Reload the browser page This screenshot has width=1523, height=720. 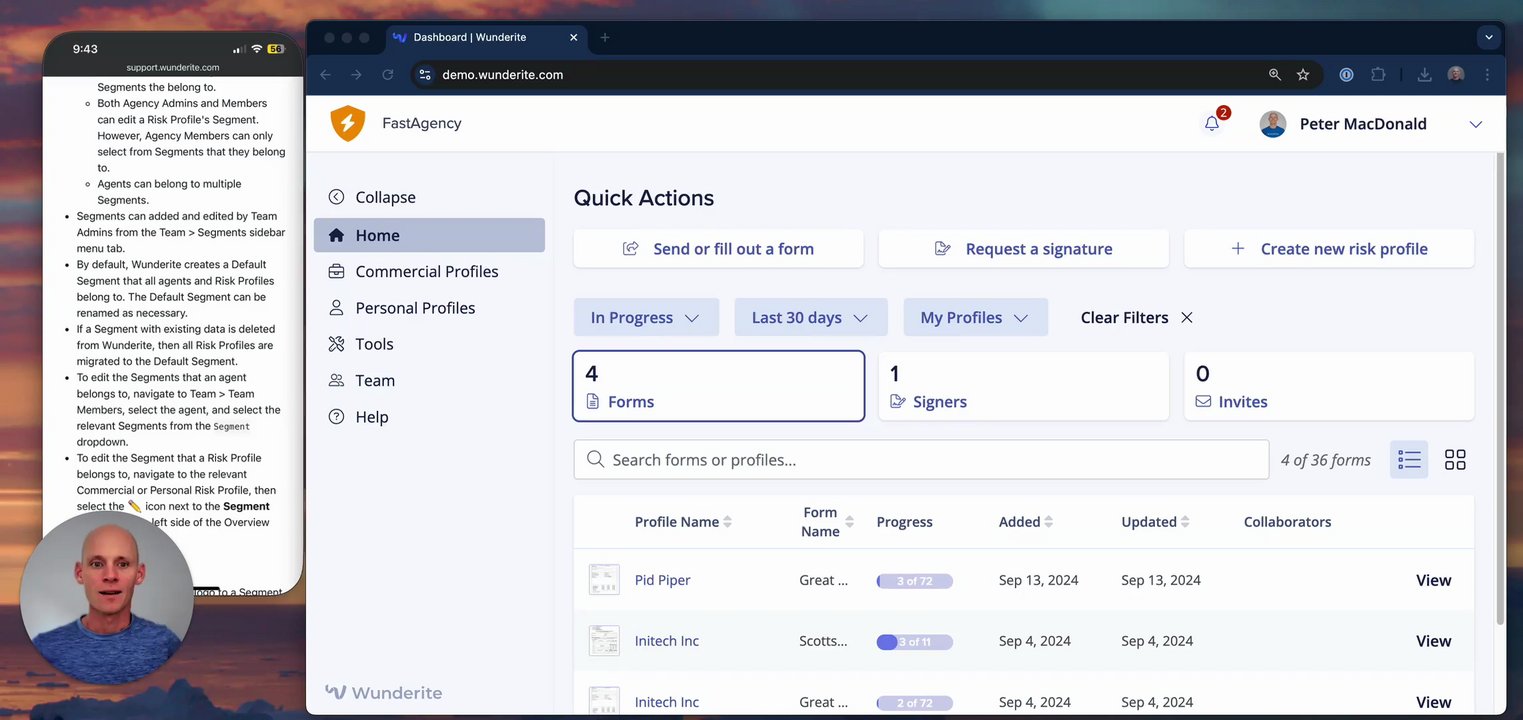pyautogui.click(x=387, y=75)
